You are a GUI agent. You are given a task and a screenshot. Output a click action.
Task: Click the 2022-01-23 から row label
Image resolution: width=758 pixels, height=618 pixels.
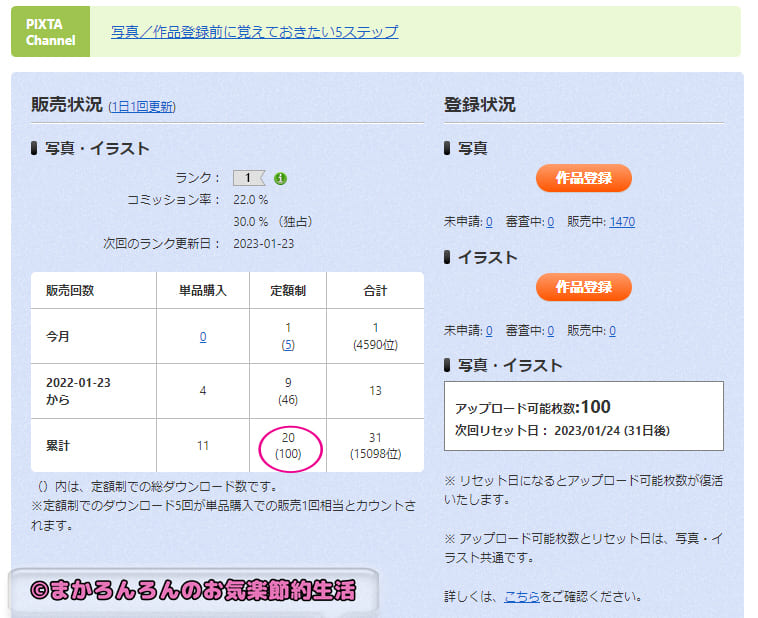[x=78, y=391]
